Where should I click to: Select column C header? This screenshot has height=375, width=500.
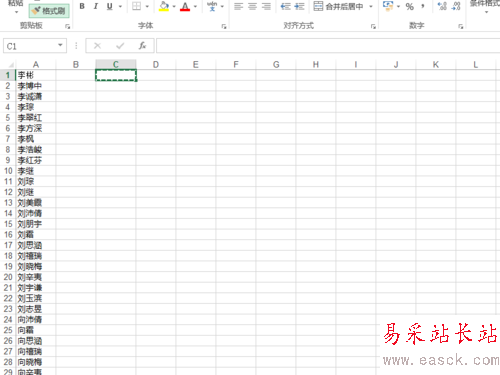(116, 64)
